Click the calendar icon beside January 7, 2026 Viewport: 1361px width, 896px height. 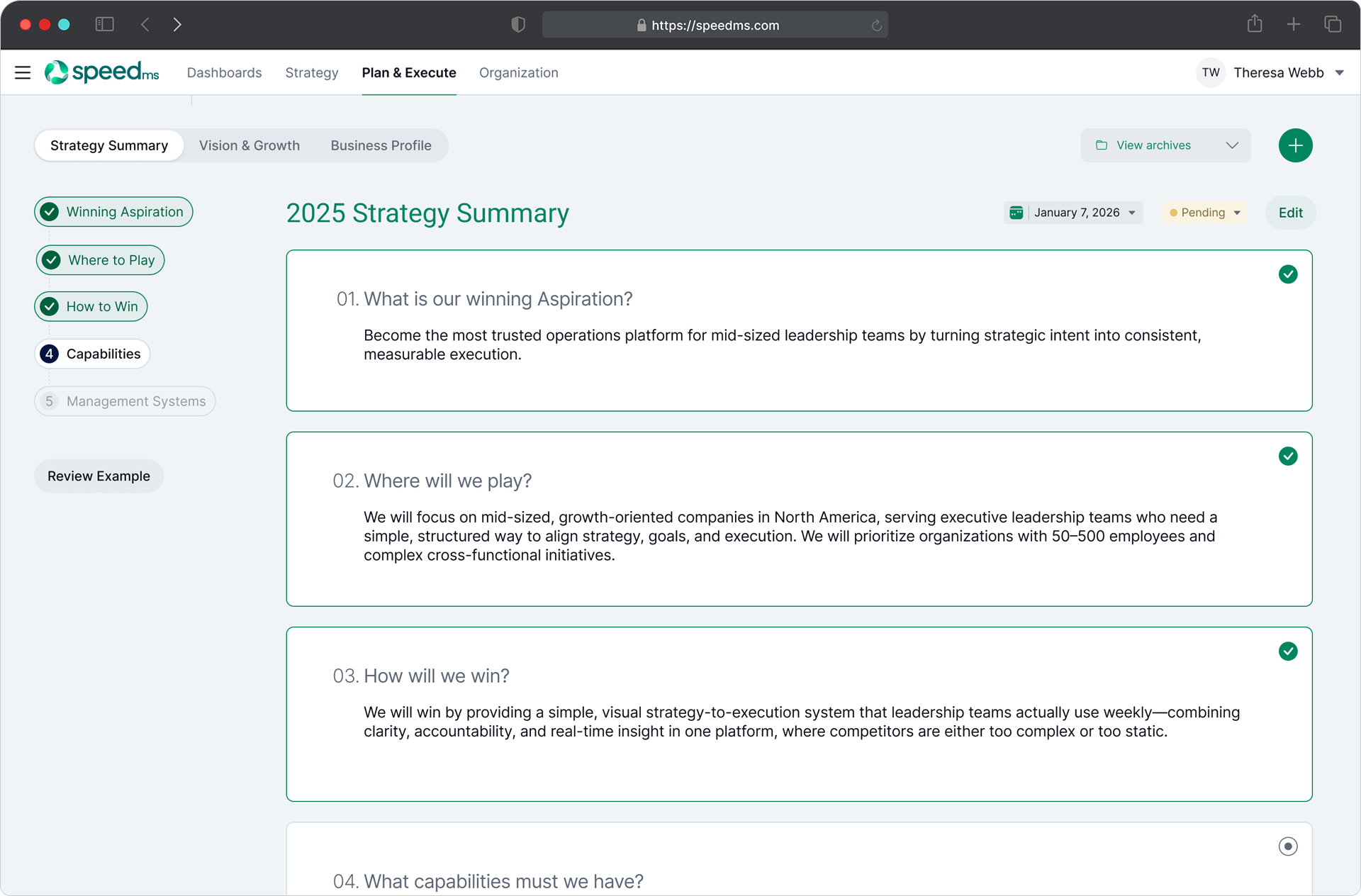[1016, 213]
